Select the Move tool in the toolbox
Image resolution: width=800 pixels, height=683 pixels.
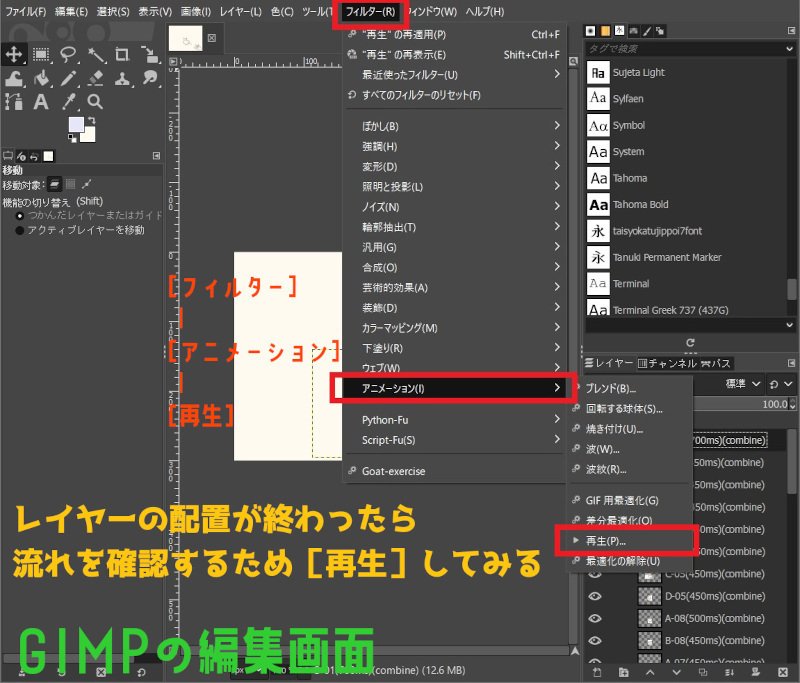pos(14,54)
